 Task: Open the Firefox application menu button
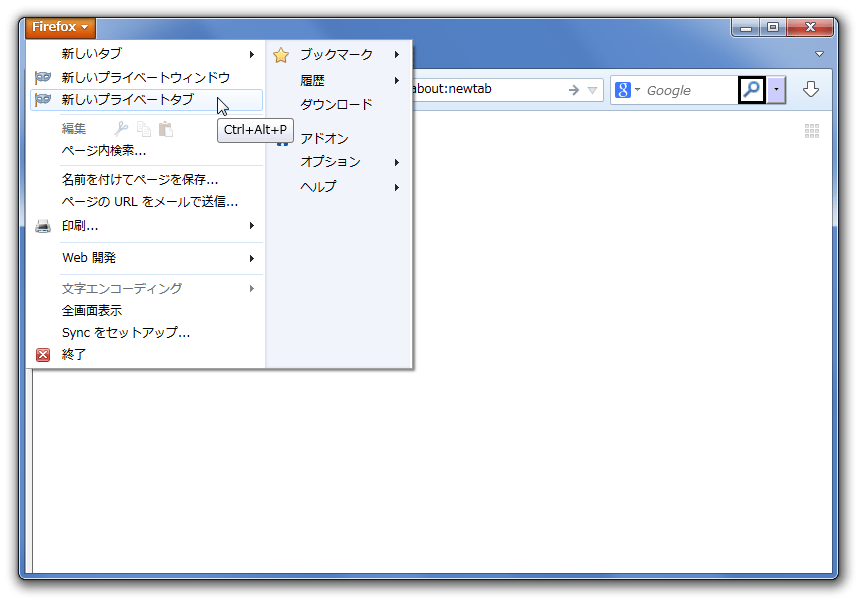tap(60, 27)
